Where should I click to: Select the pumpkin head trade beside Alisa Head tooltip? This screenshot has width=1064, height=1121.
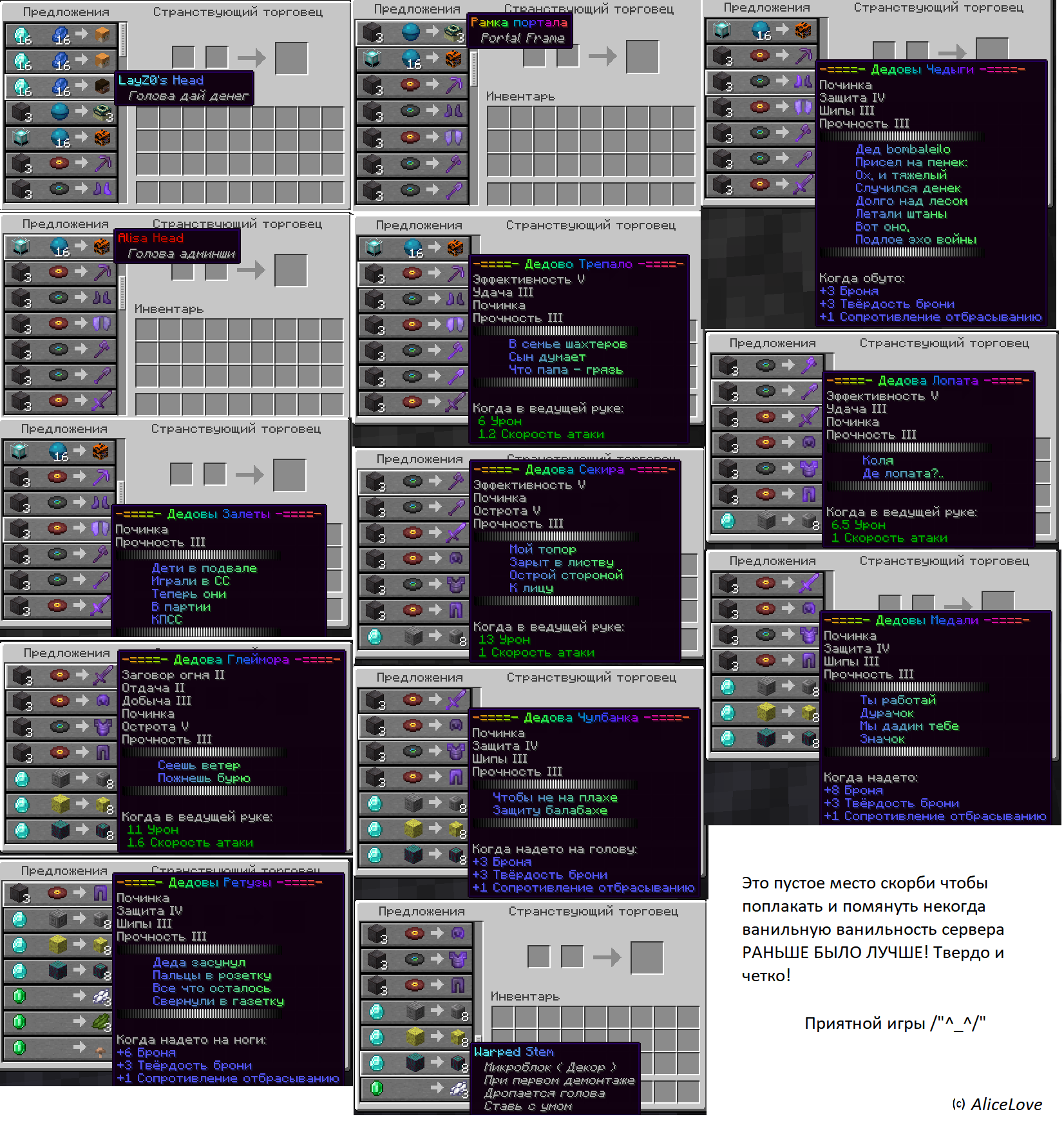(60, 246)
